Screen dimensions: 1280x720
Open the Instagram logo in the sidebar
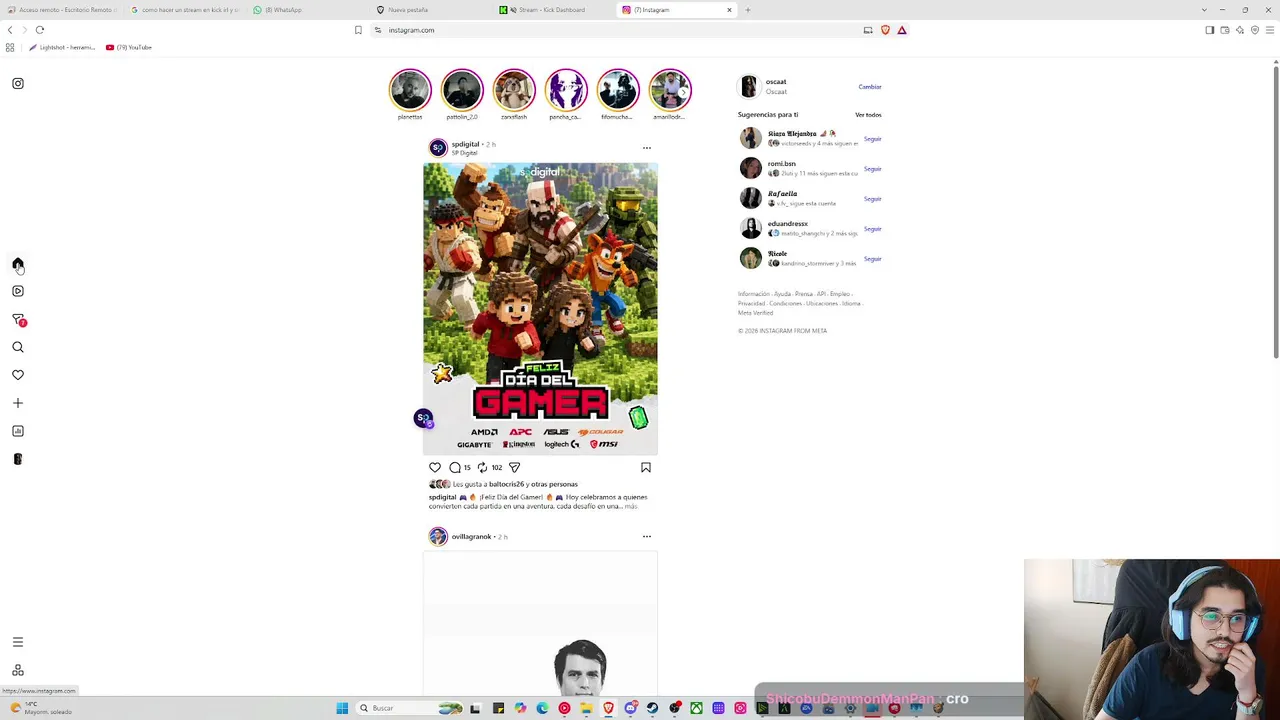pos(18,83)
